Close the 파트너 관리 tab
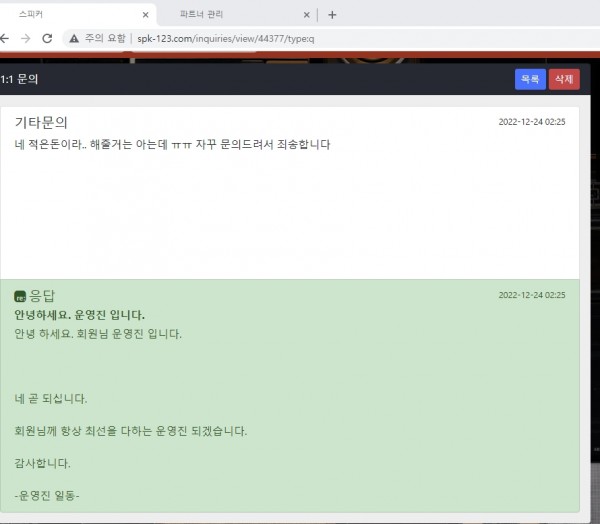Image resolution: width=600 pixels, height=524 pixels. pyautogui.click(x=306, y=15)
